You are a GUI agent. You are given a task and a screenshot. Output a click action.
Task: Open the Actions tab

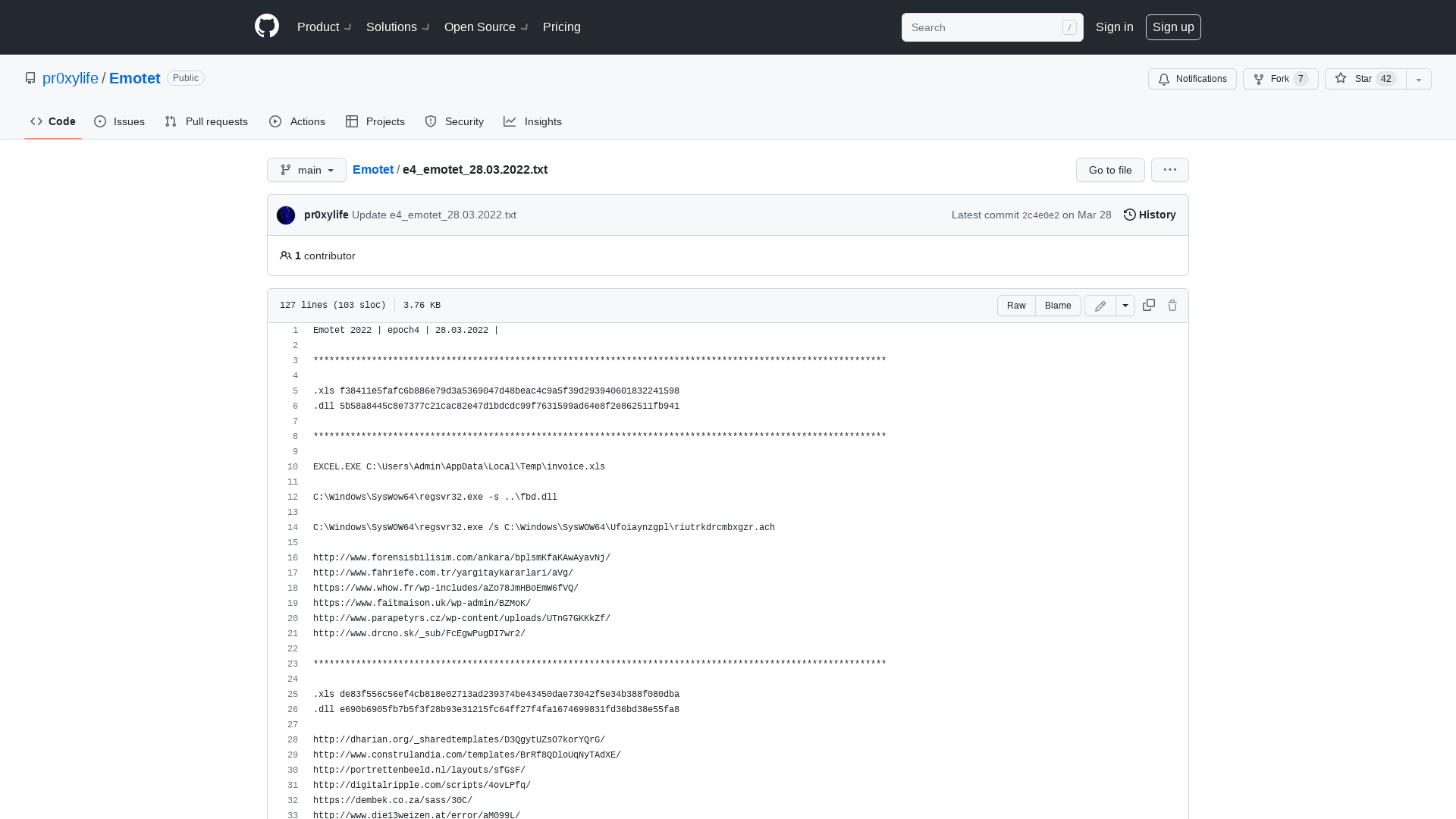coord(297,121)
